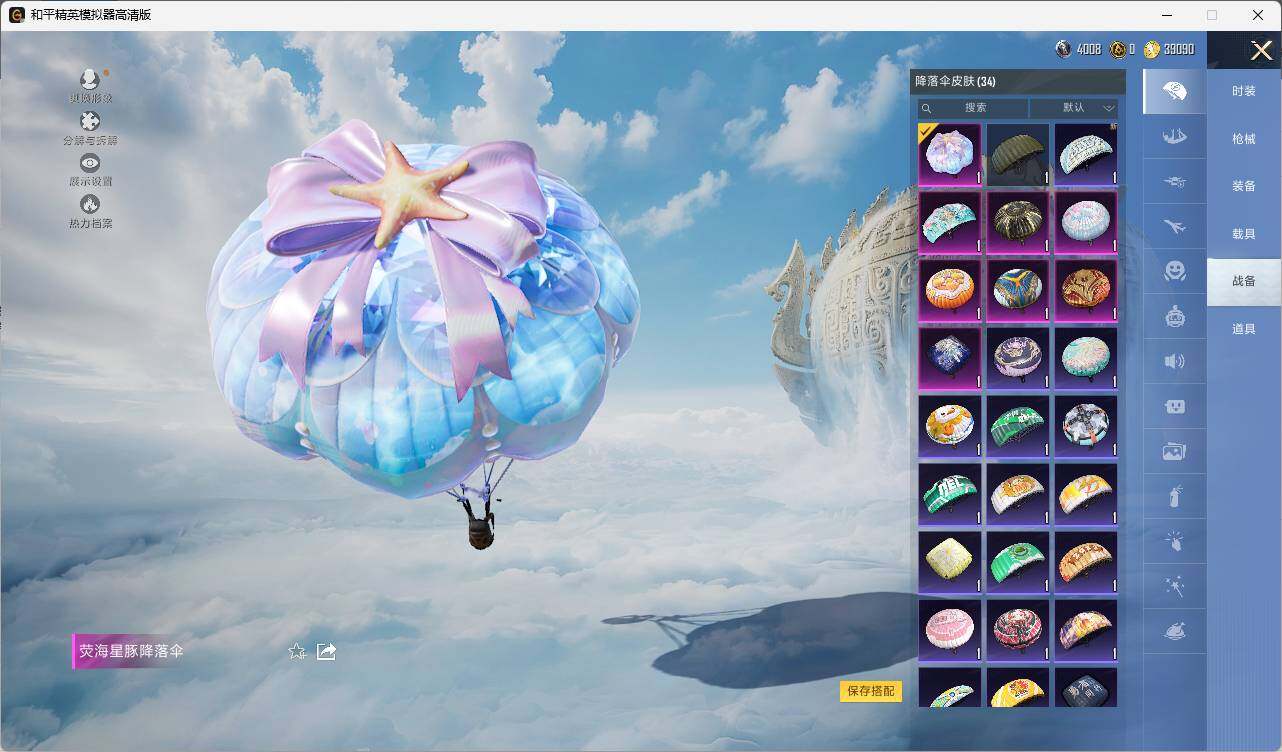Select the pale yellow parachute thumbnail
1282x752 pixels.
click(x=950, y=563)
